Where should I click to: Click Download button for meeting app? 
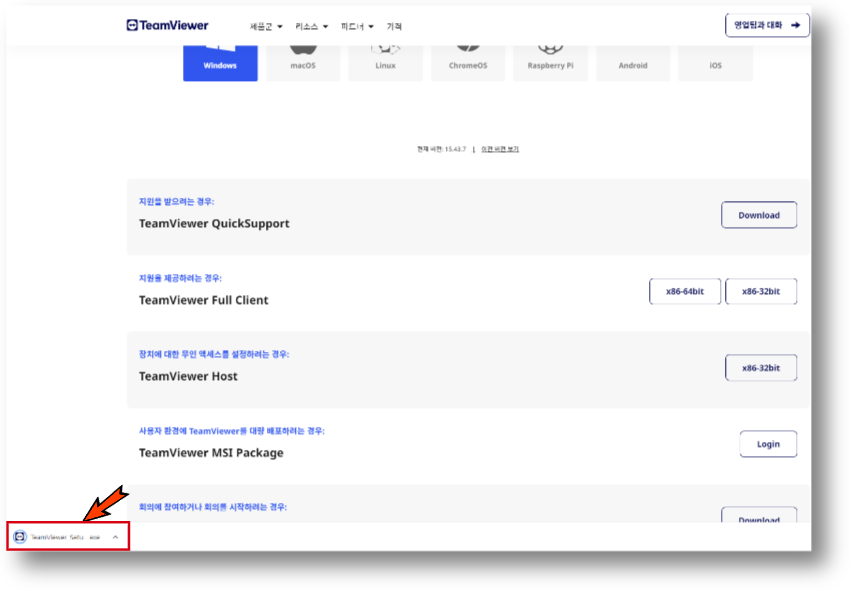point(759,515)
